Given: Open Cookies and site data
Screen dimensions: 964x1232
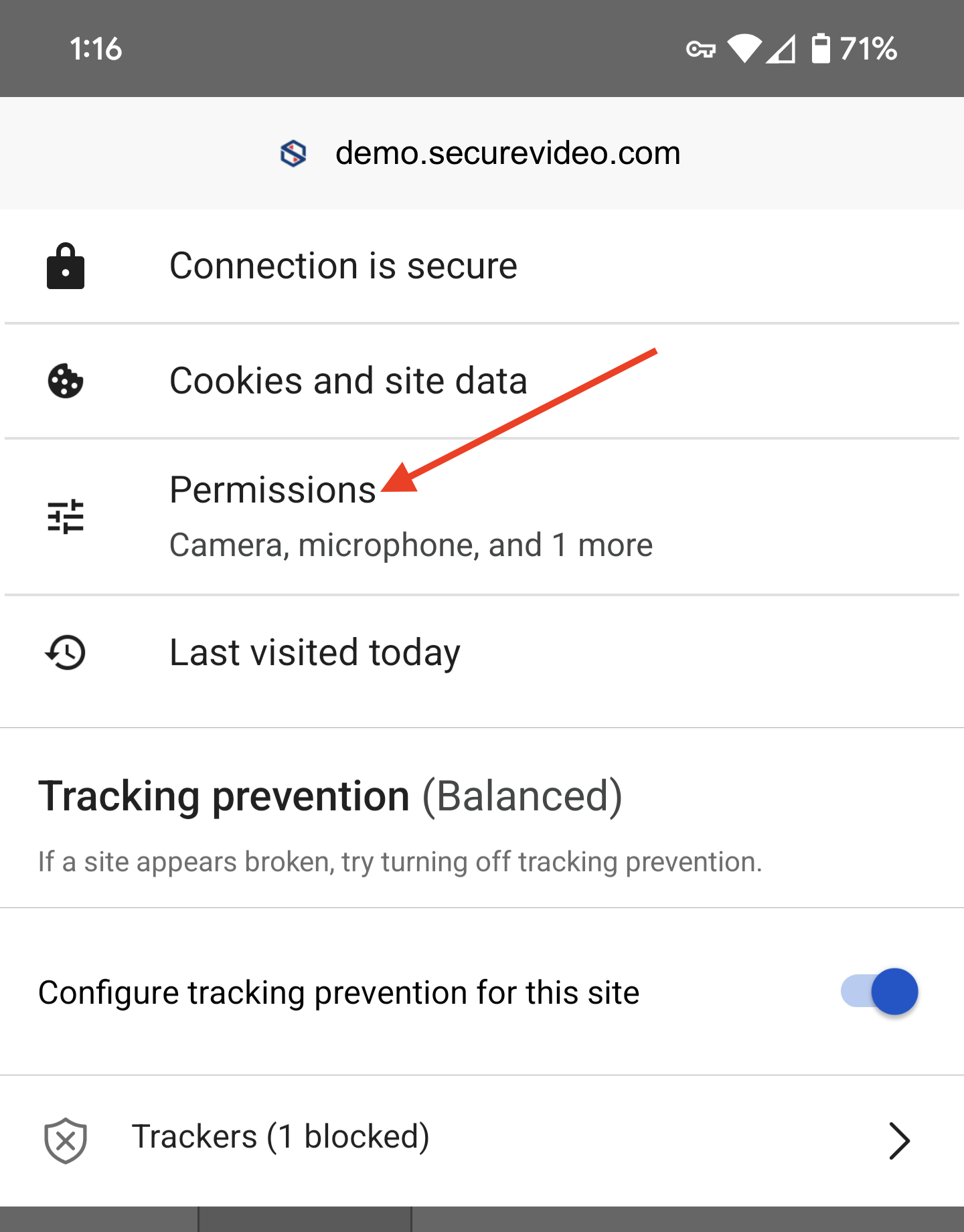Looking at the screenshot, I should click(x=348, y=381).
